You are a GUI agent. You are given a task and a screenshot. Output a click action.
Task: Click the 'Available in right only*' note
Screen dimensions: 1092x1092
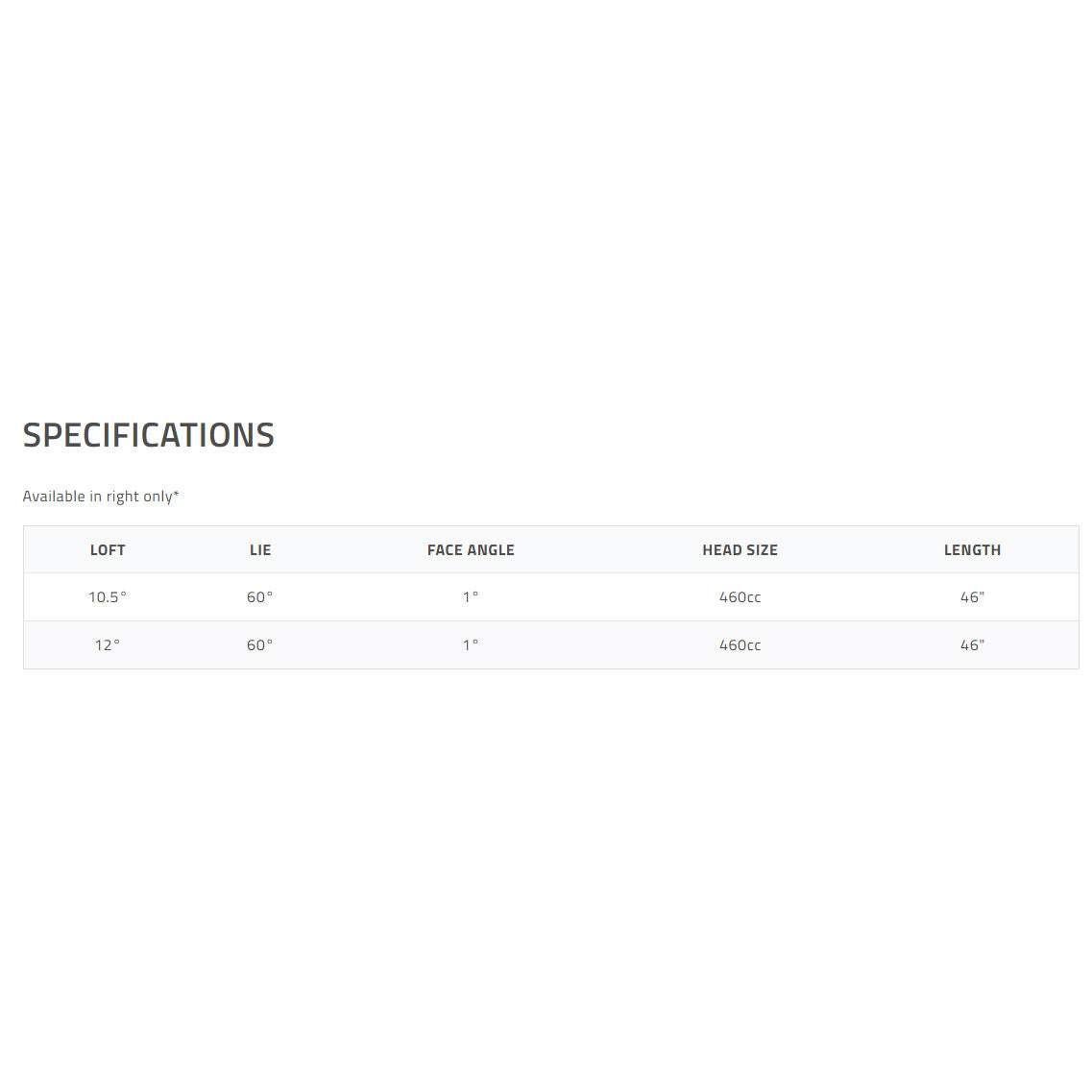101,497
